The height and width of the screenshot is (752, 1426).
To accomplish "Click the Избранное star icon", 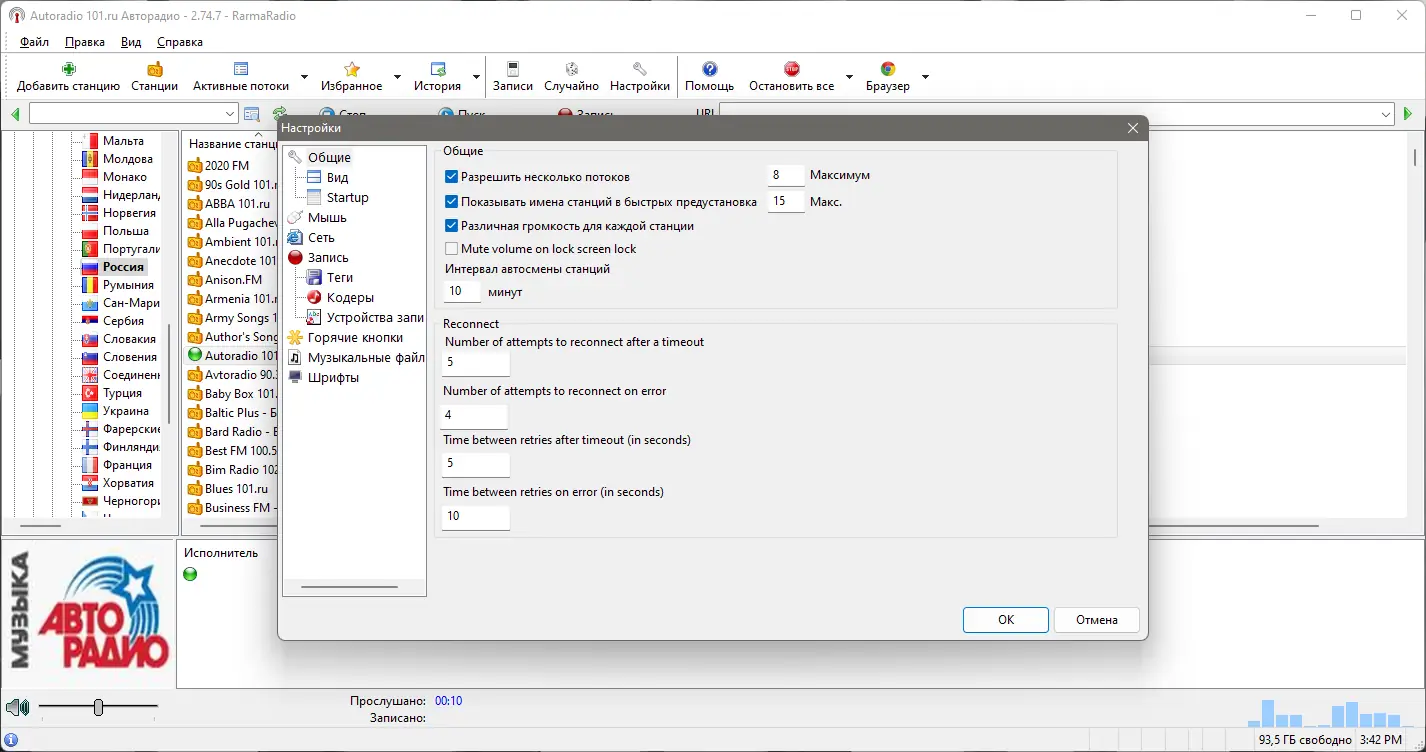I will (351, 70).
